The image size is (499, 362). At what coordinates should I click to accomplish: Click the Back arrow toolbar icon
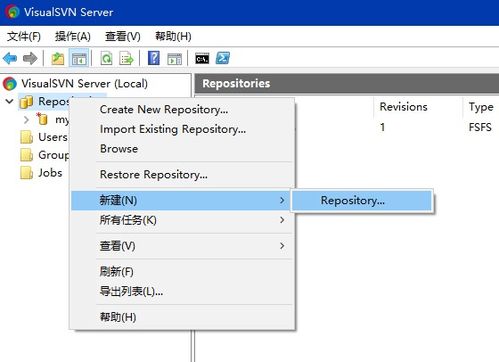pos(10,59)
